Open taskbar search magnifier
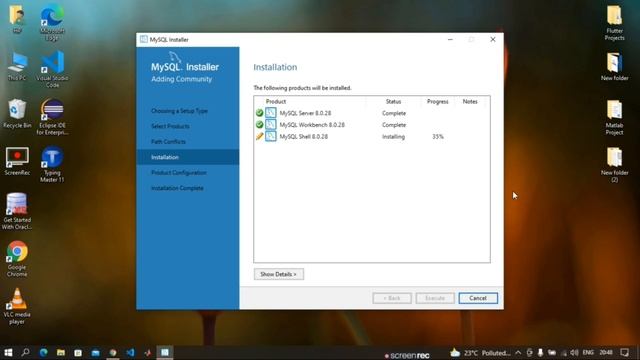This screenshot has width=640, height=360. point(26,353)
